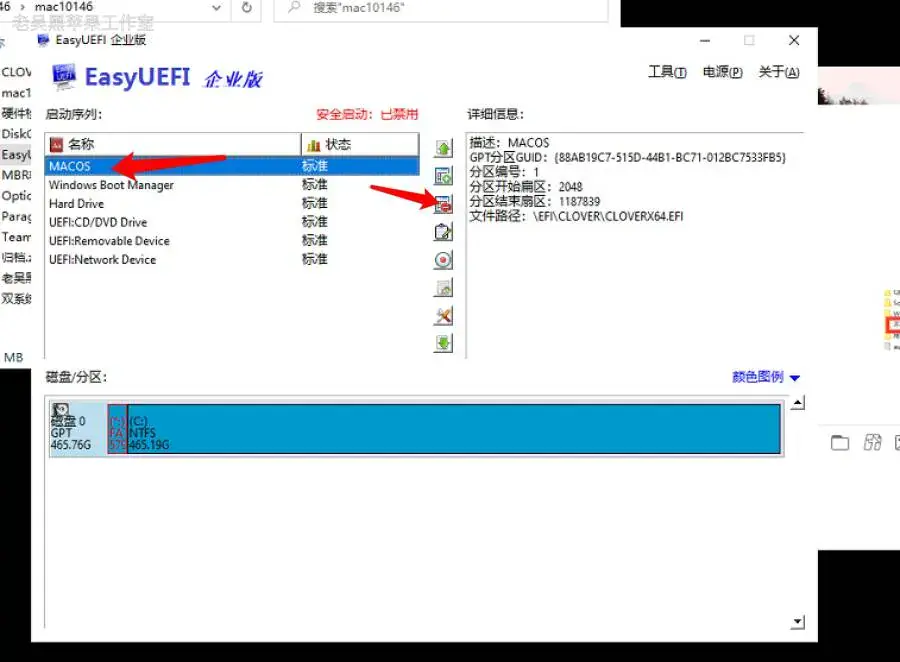Sort by the 名称 column header

173,144
